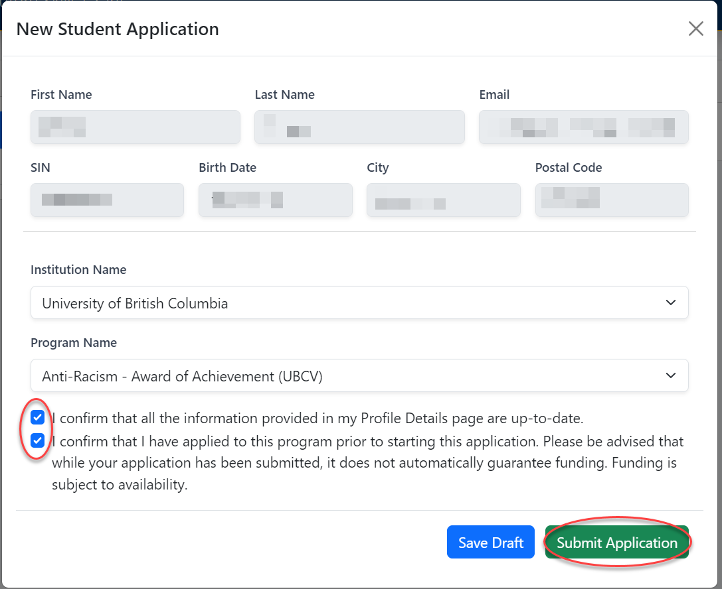This screenshot has height=590, width=722.
Task: Click the Last Name label
Action: (285, 94)
